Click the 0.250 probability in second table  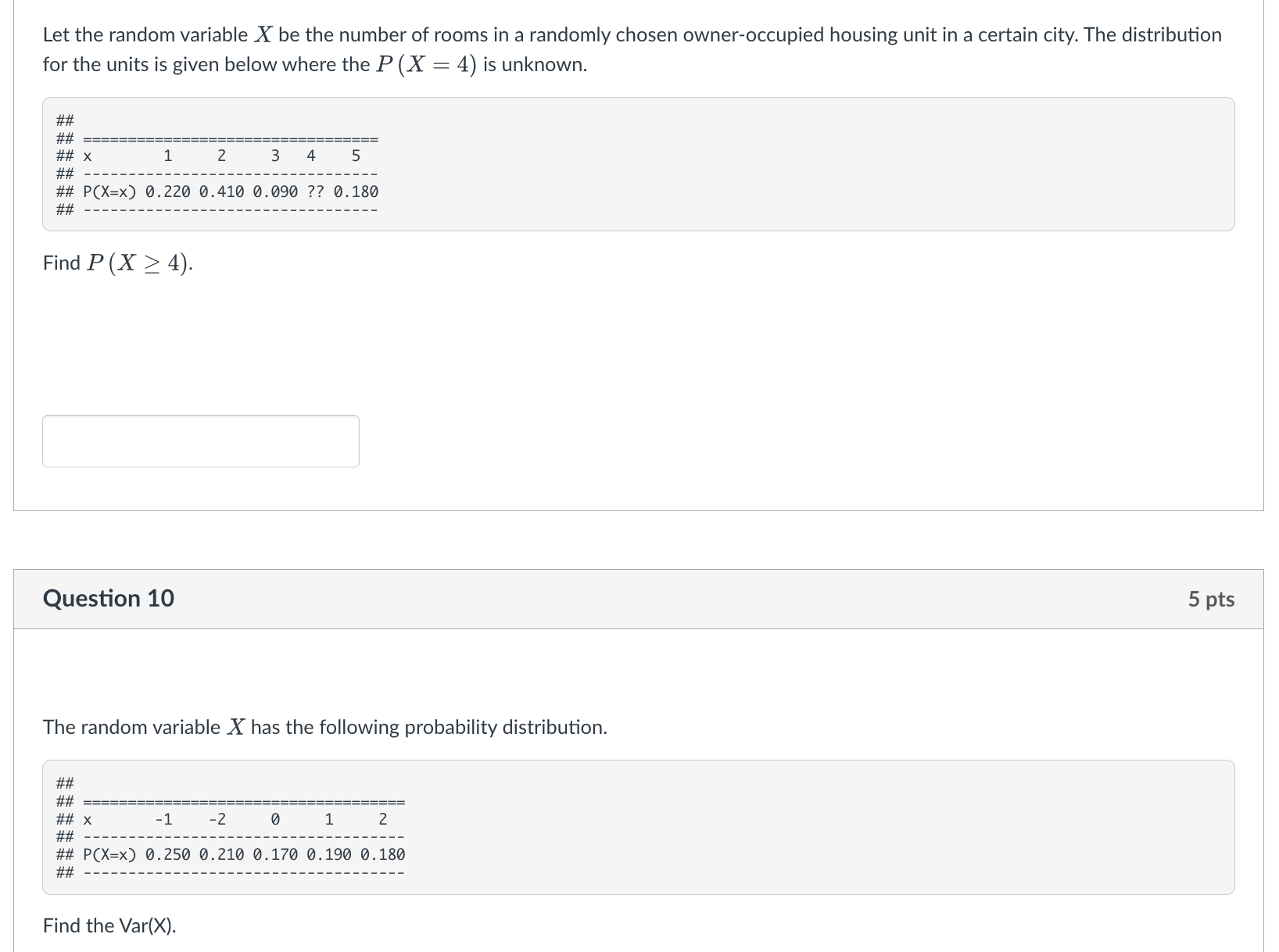coord(167,854)
